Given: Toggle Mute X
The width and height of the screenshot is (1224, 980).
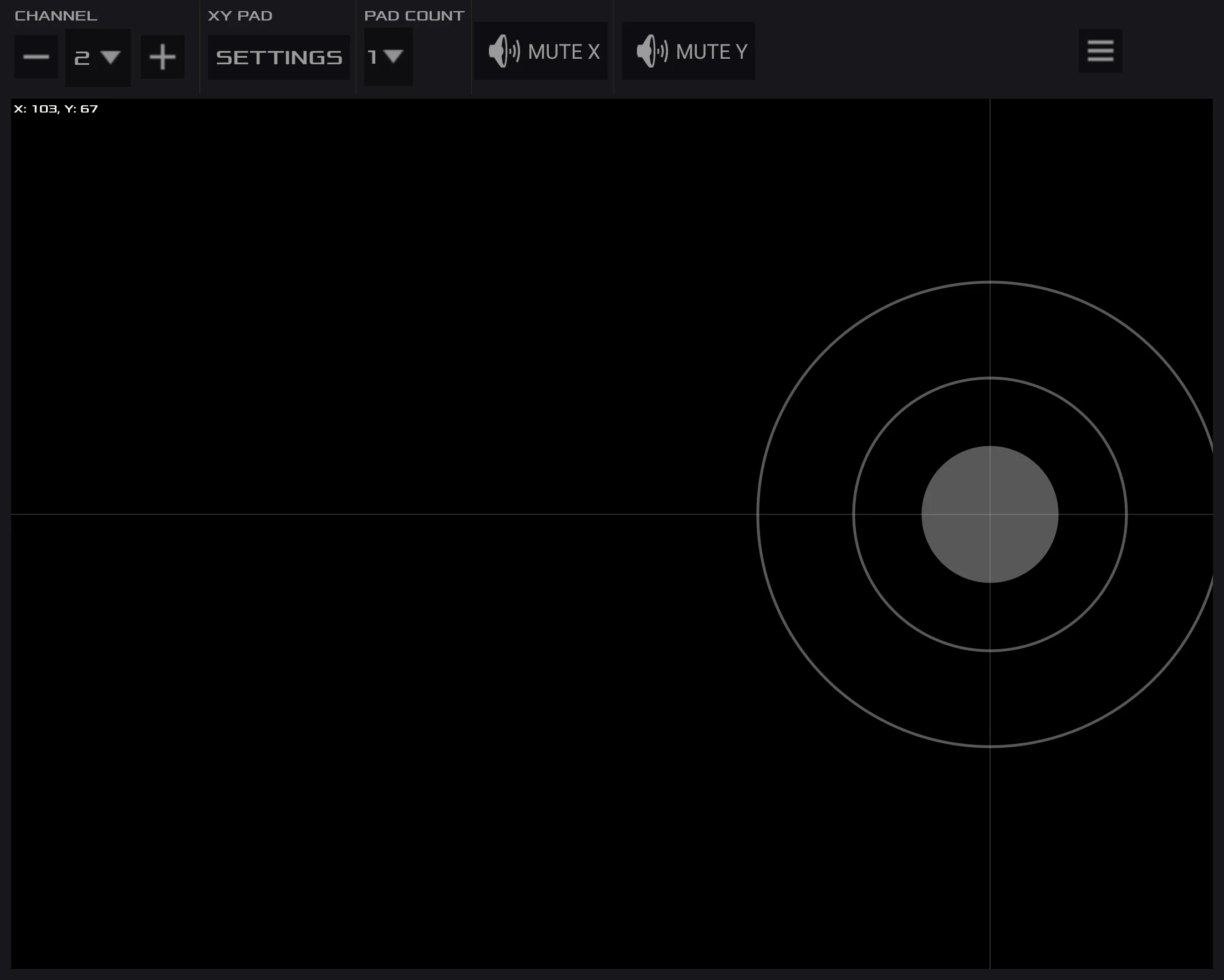Looking at the screenshot, I should [541, 51].
